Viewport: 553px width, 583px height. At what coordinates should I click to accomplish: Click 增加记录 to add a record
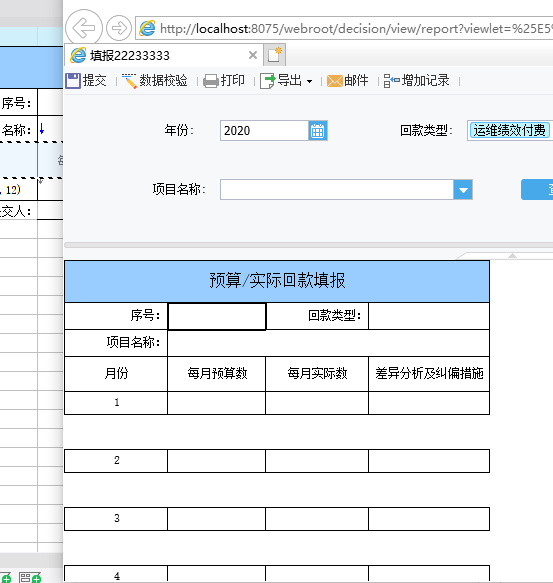(x=417, y=80)
